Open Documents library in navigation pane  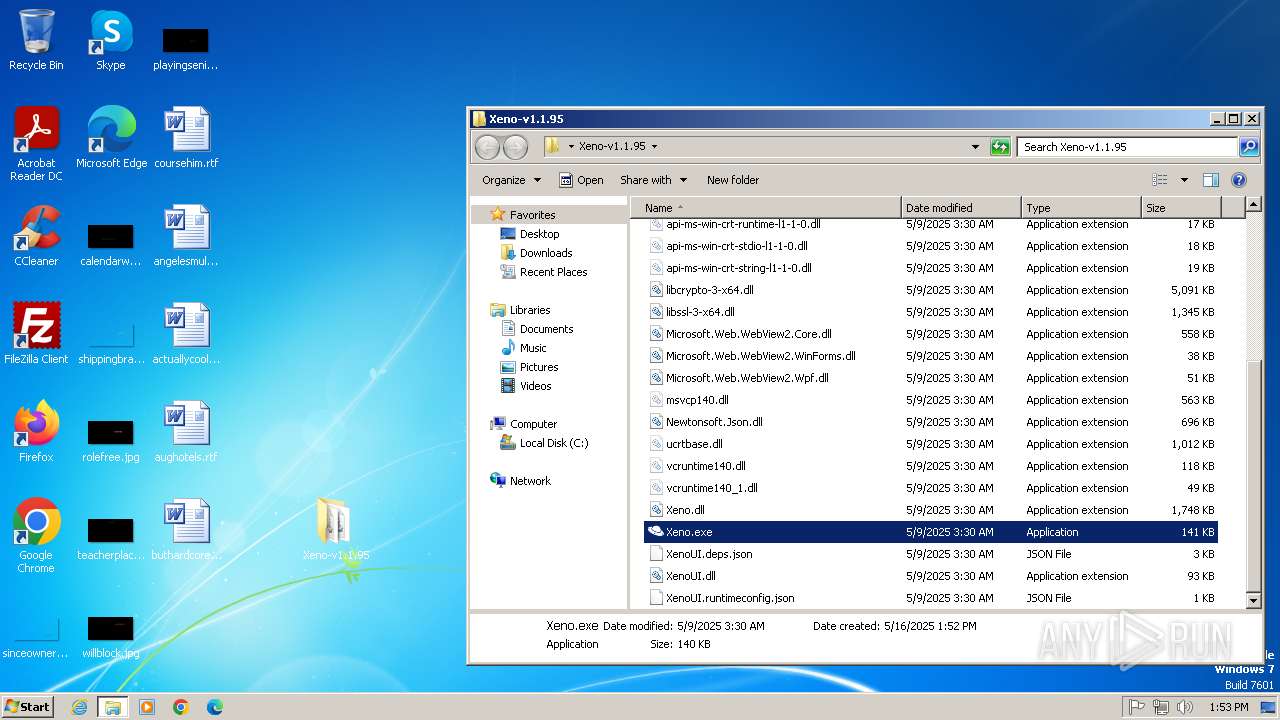pyautogui.click(x=546, y=329)
